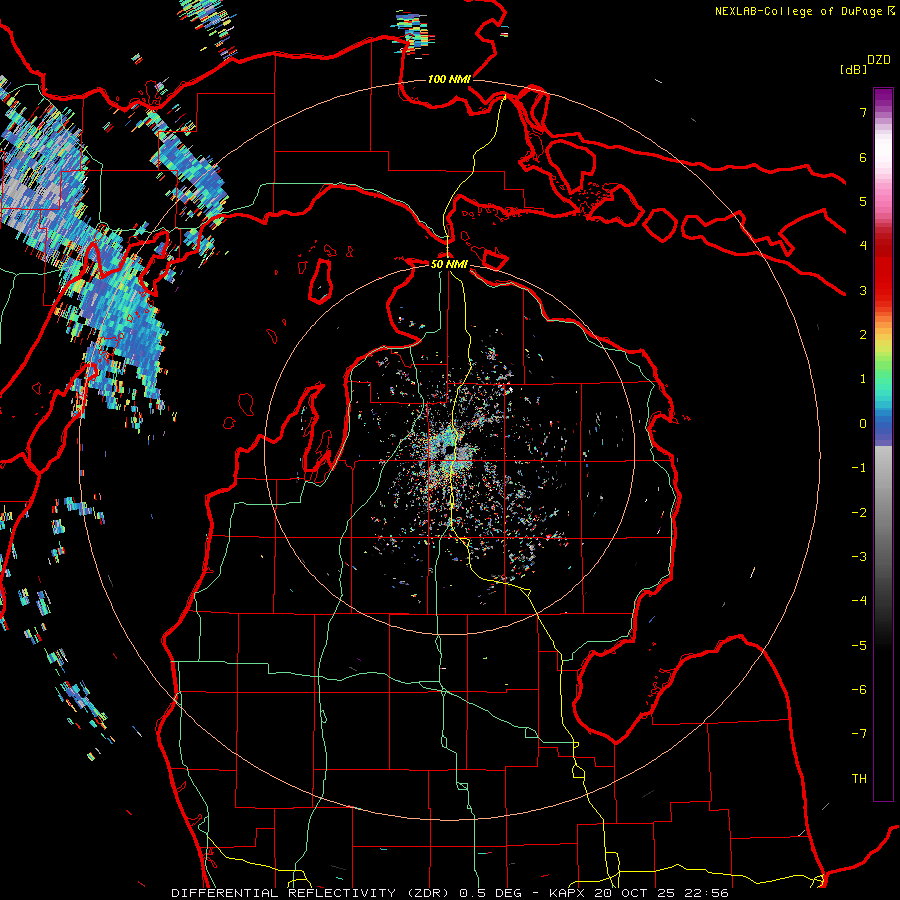Click the '-5' value on the color scale
900x900 pixels.
coord(859,646)
